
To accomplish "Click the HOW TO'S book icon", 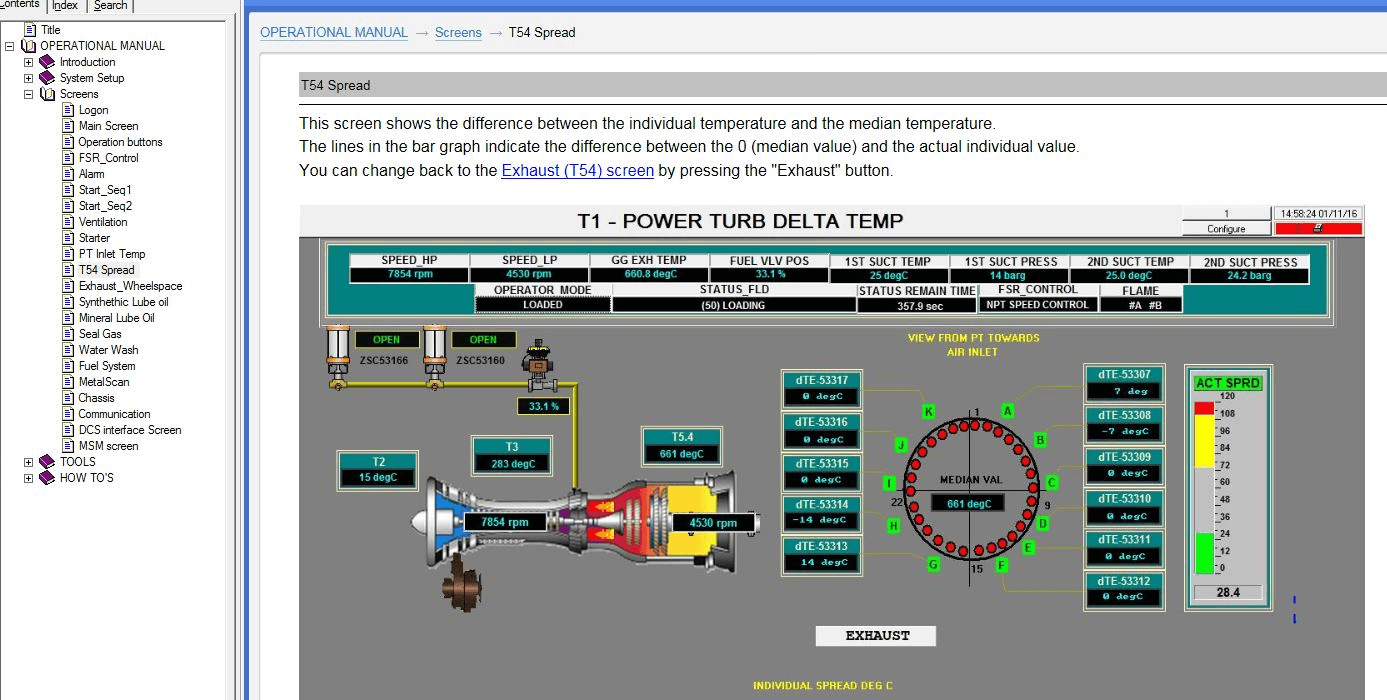I will [x=45, y=477].
